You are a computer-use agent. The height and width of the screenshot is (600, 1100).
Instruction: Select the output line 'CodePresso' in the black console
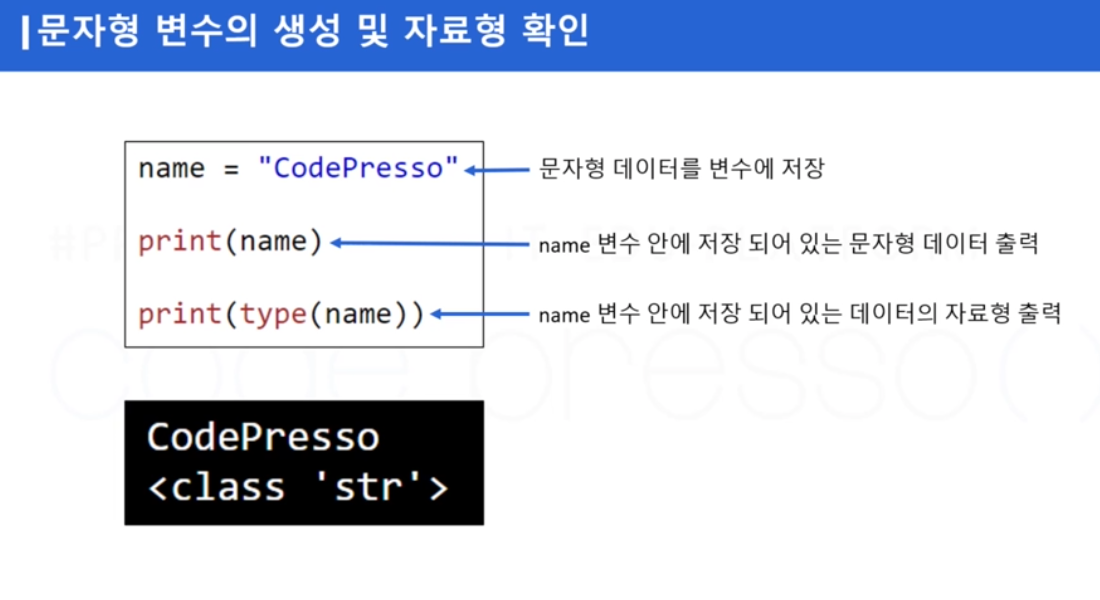263,437
